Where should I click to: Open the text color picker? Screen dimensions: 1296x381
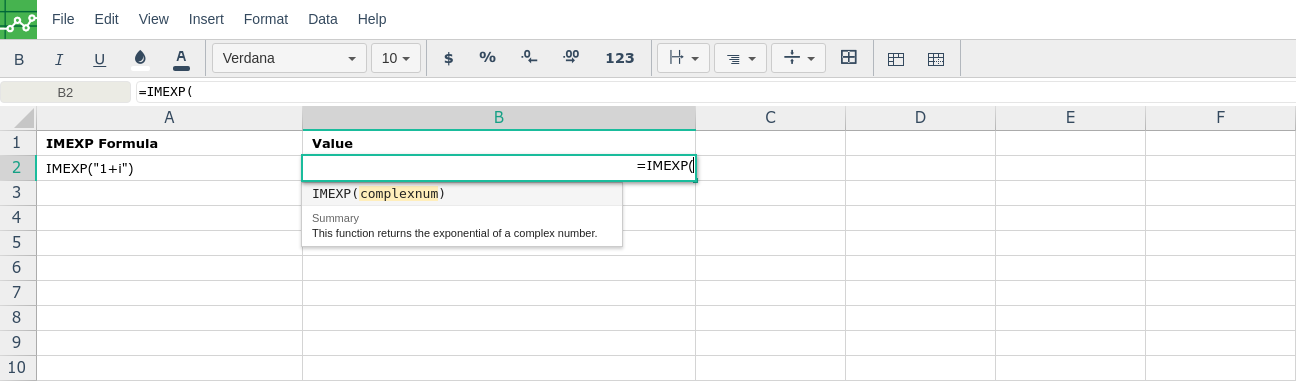click(x=181, y=59)
